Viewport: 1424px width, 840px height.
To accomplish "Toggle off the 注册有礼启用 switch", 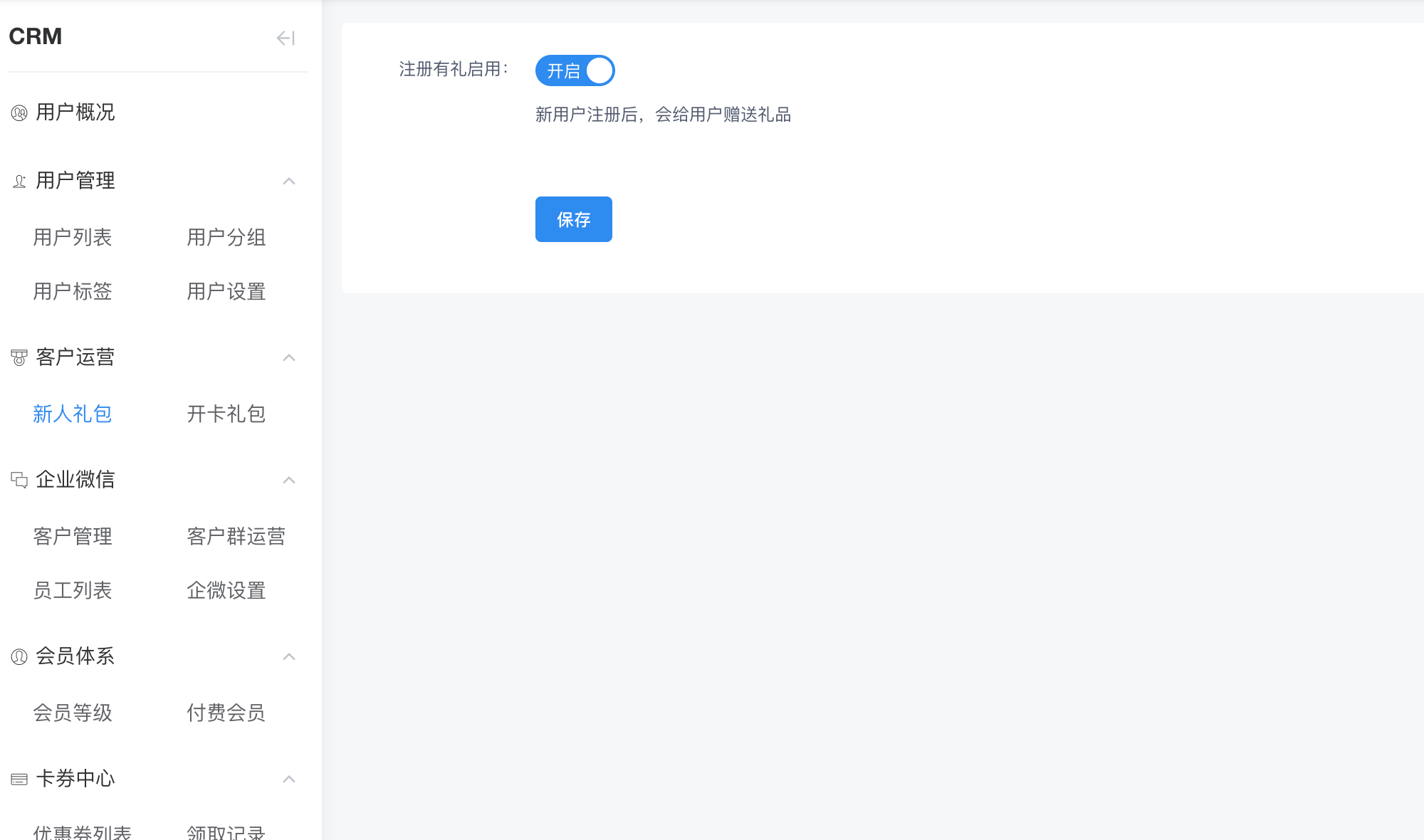I will point(575,70).
